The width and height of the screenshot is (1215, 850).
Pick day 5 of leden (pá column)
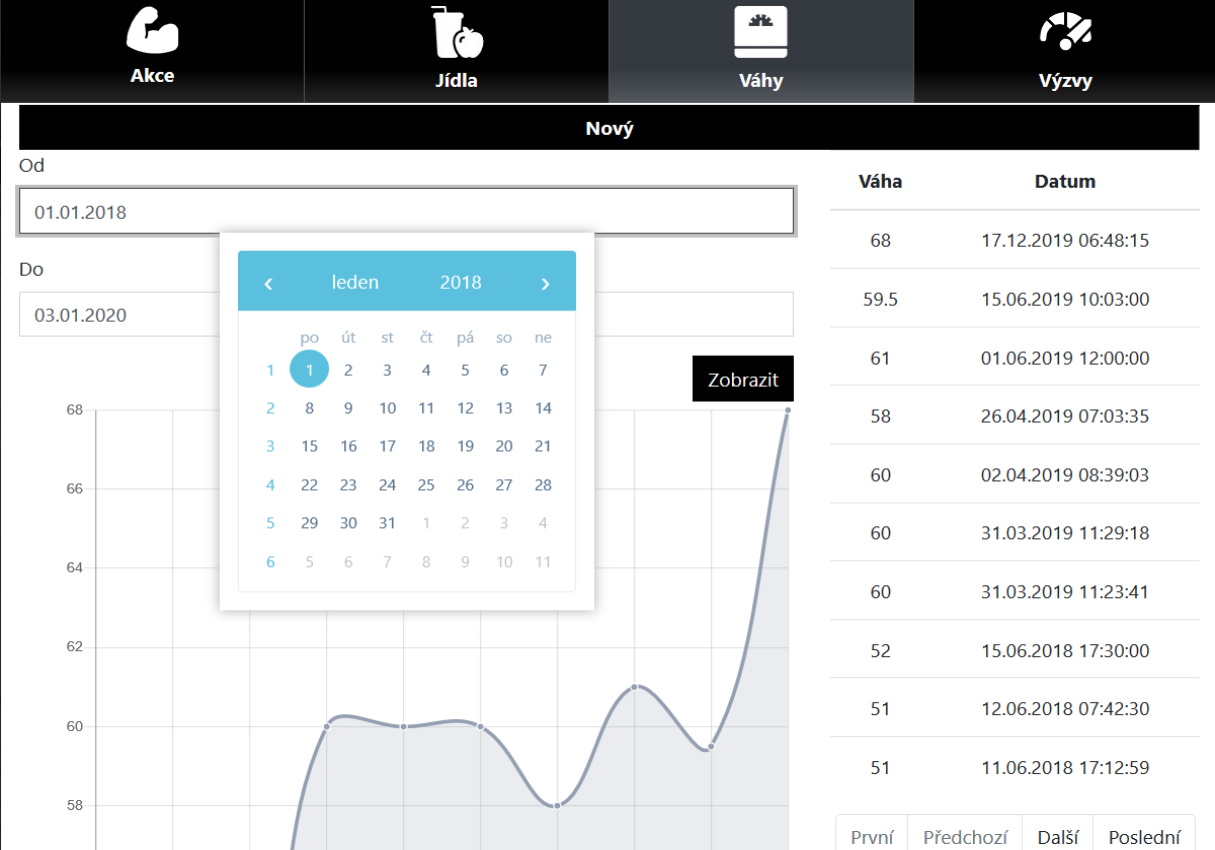click(465, 370)
